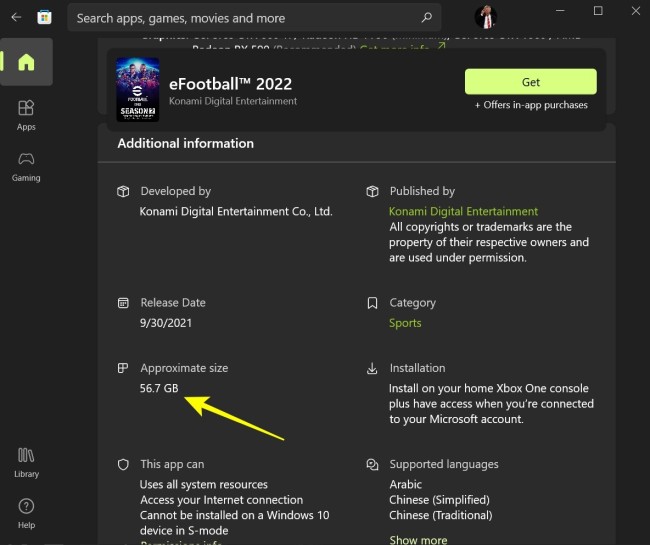Click the Arabic language entry
Screen dimensions: 650x545
point(405,484)
